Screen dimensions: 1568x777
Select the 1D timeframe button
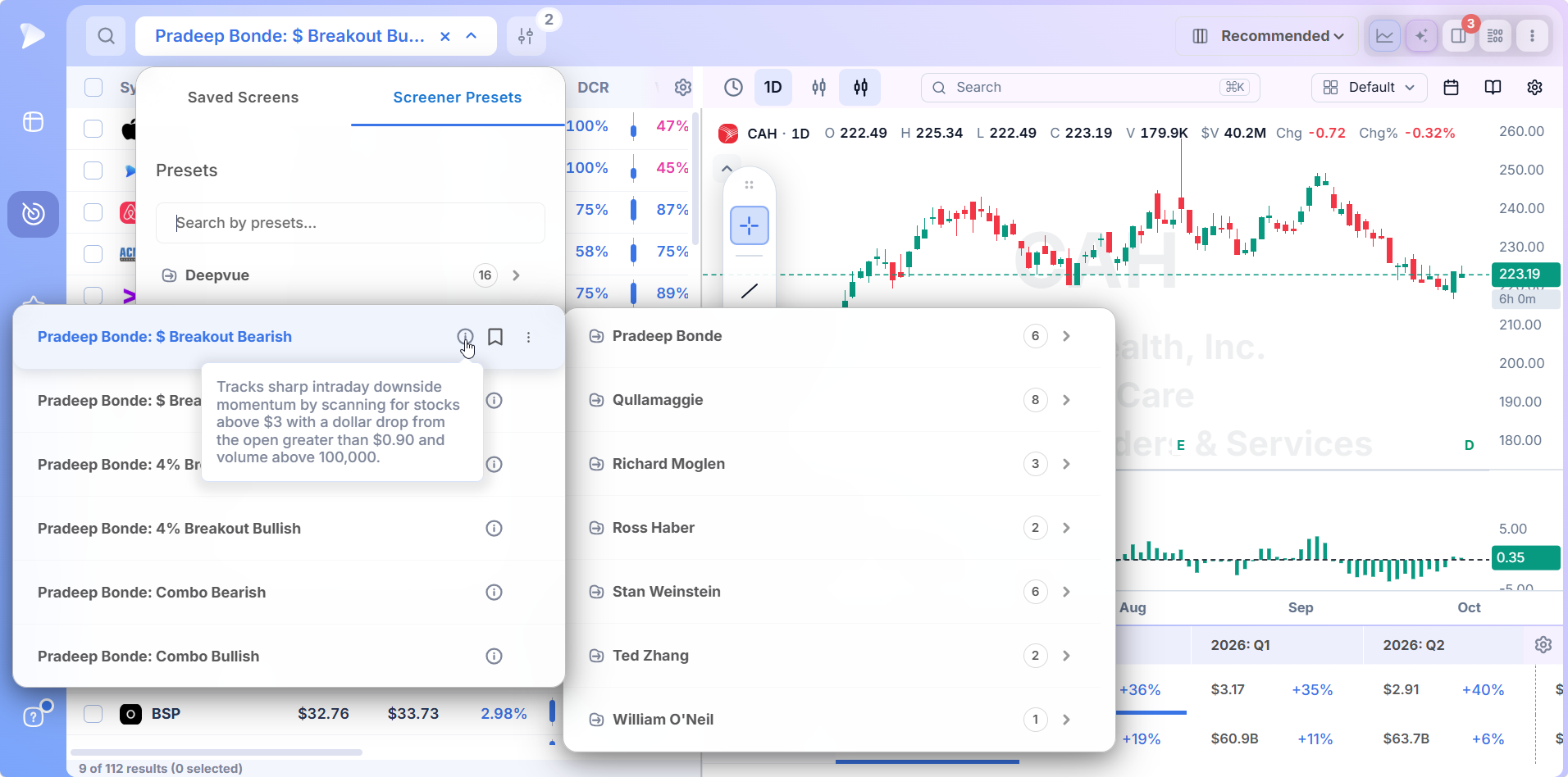point(773,88)
